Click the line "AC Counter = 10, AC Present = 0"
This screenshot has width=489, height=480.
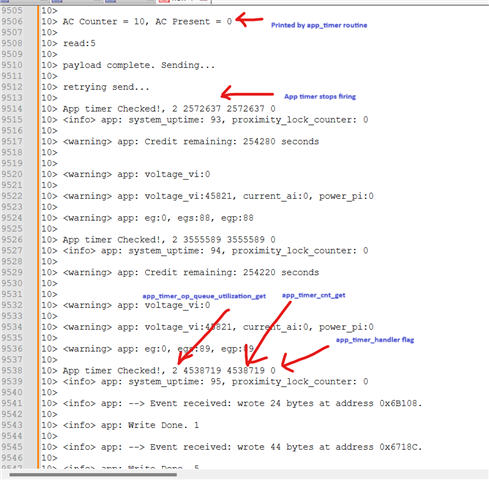tap(147, 22)
